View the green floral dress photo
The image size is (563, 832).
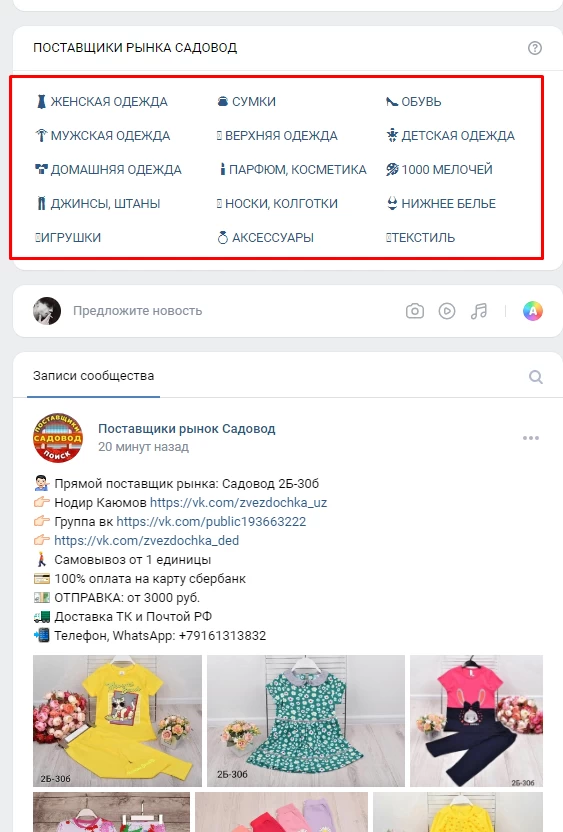click(306, 721)
